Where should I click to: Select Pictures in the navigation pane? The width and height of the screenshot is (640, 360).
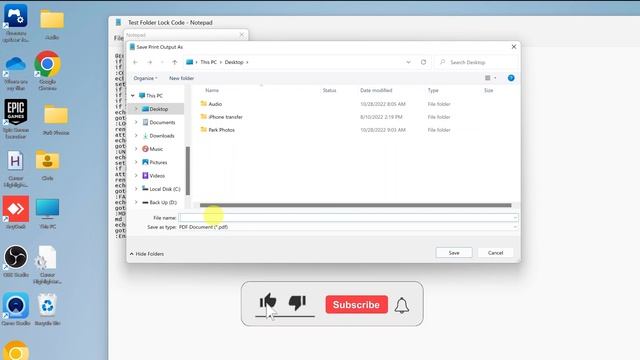tap(158, 162)
